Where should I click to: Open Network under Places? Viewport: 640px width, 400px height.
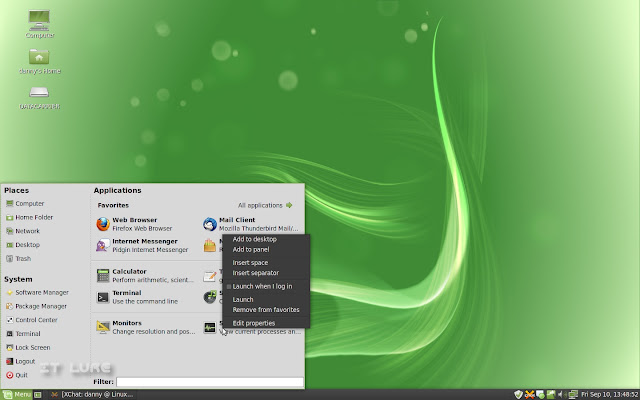click(23, 231)
